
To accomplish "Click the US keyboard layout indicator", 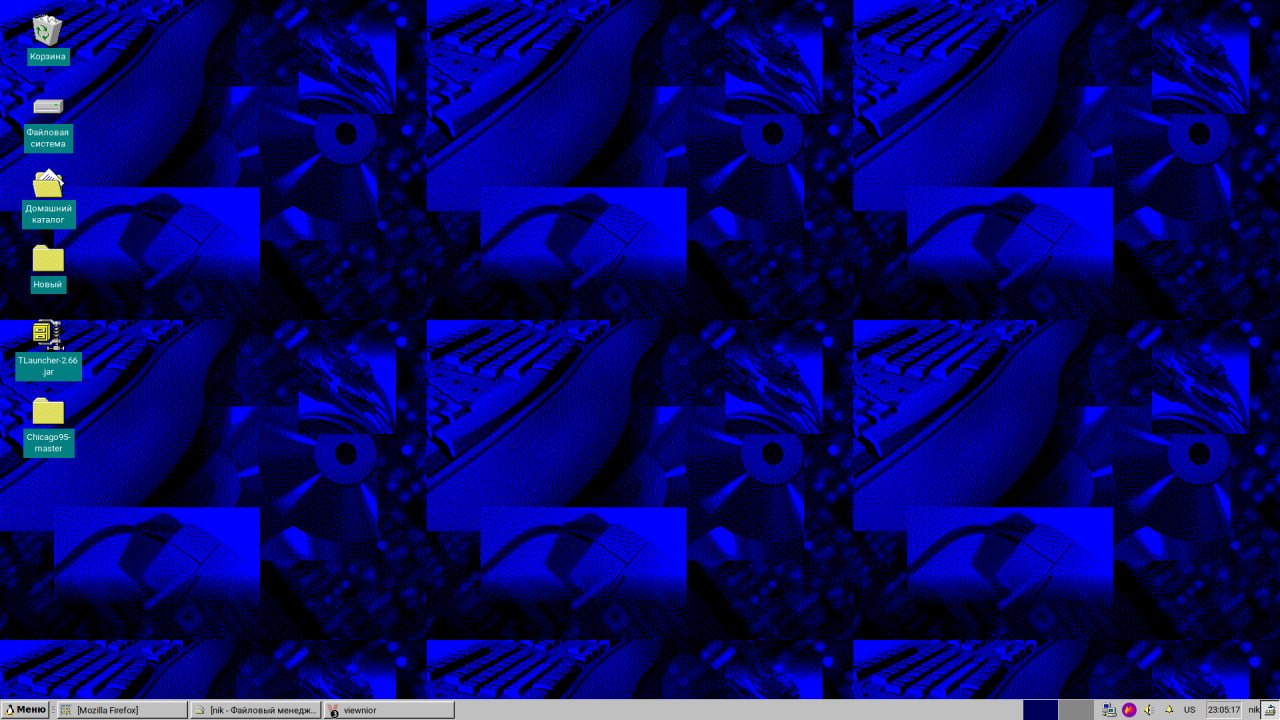I will (1190, 710).
